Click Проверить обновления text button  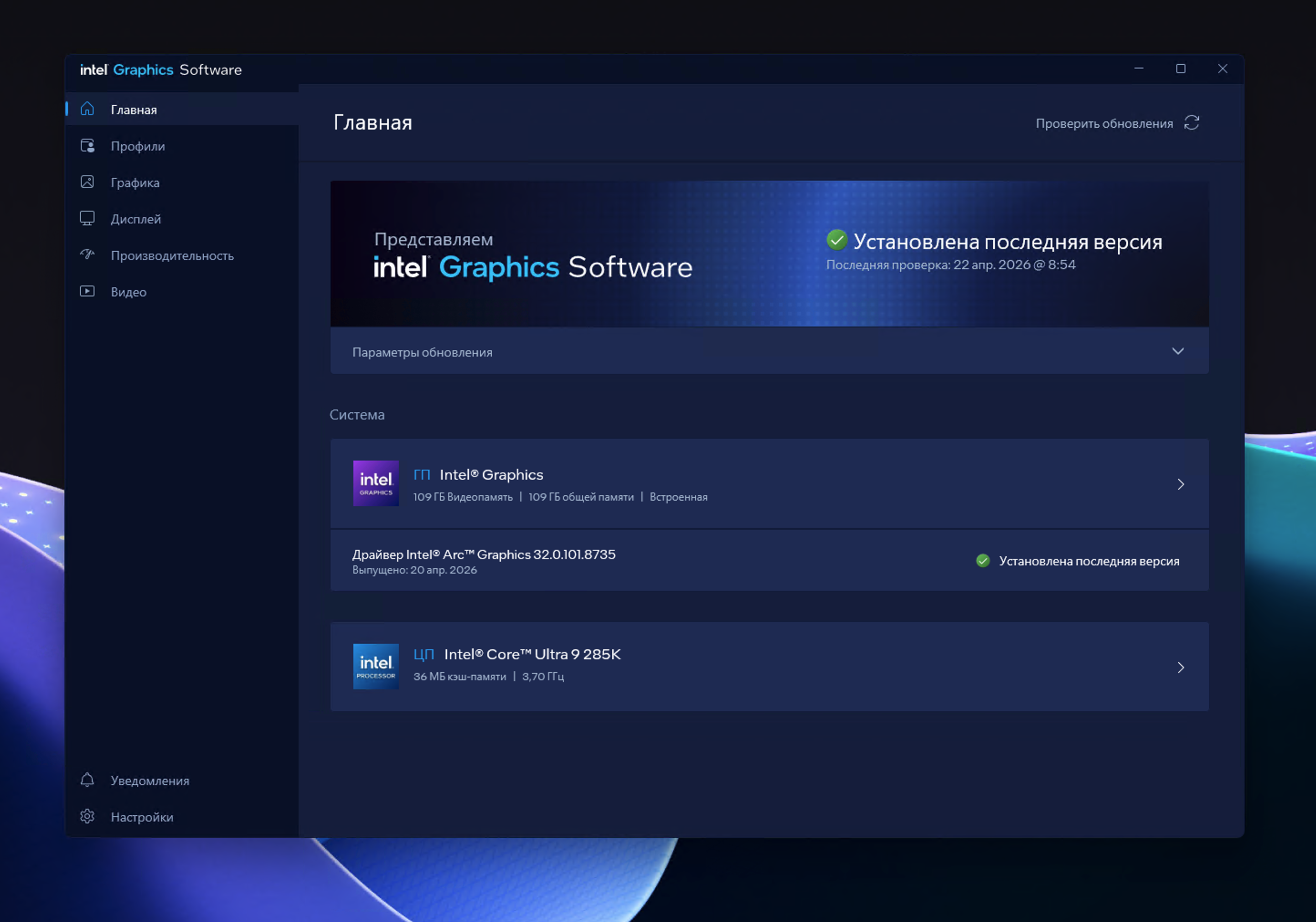[x=1104, y=123]
